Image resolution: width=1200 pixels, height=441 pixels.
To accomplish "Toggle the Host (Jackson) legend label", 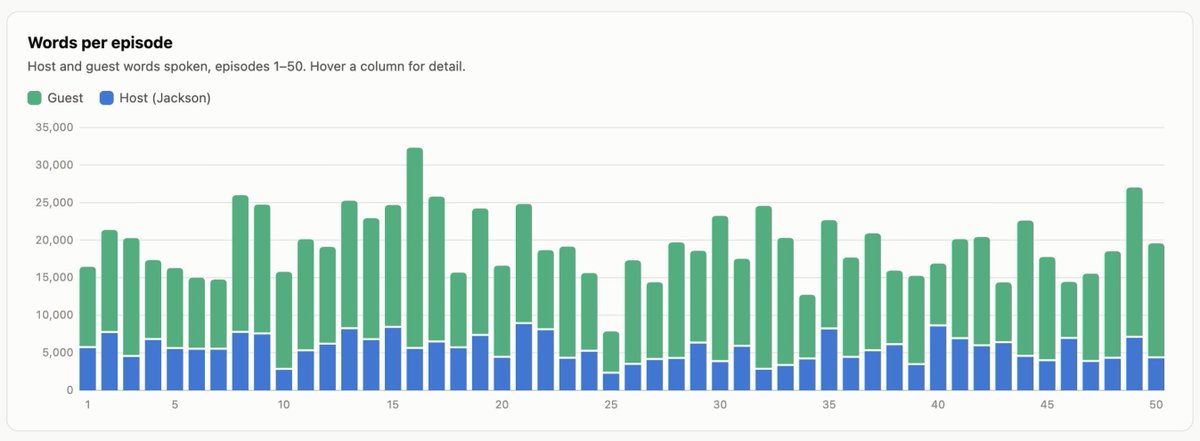I will click(165, 98).
